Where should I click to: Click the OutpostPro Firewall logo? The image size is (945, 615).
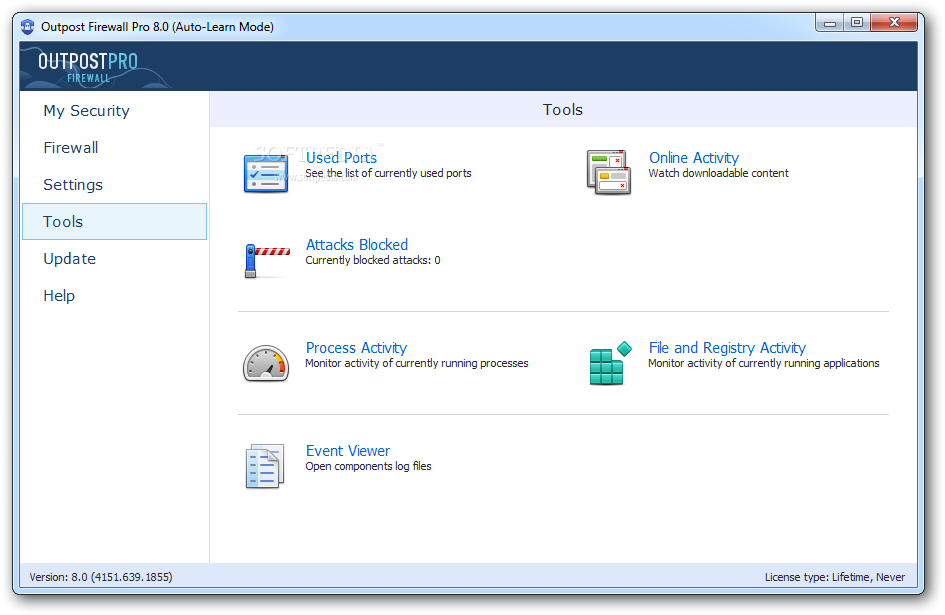click(88, 67)
